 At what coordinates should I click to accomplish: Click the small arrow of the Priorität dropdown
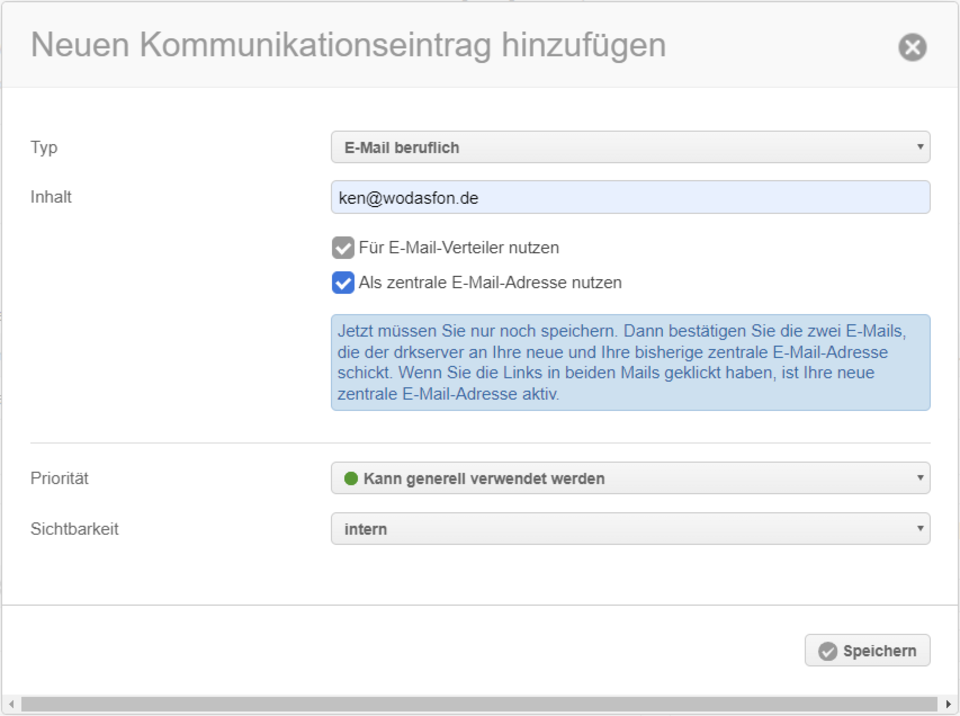click(x=920, y=478)
